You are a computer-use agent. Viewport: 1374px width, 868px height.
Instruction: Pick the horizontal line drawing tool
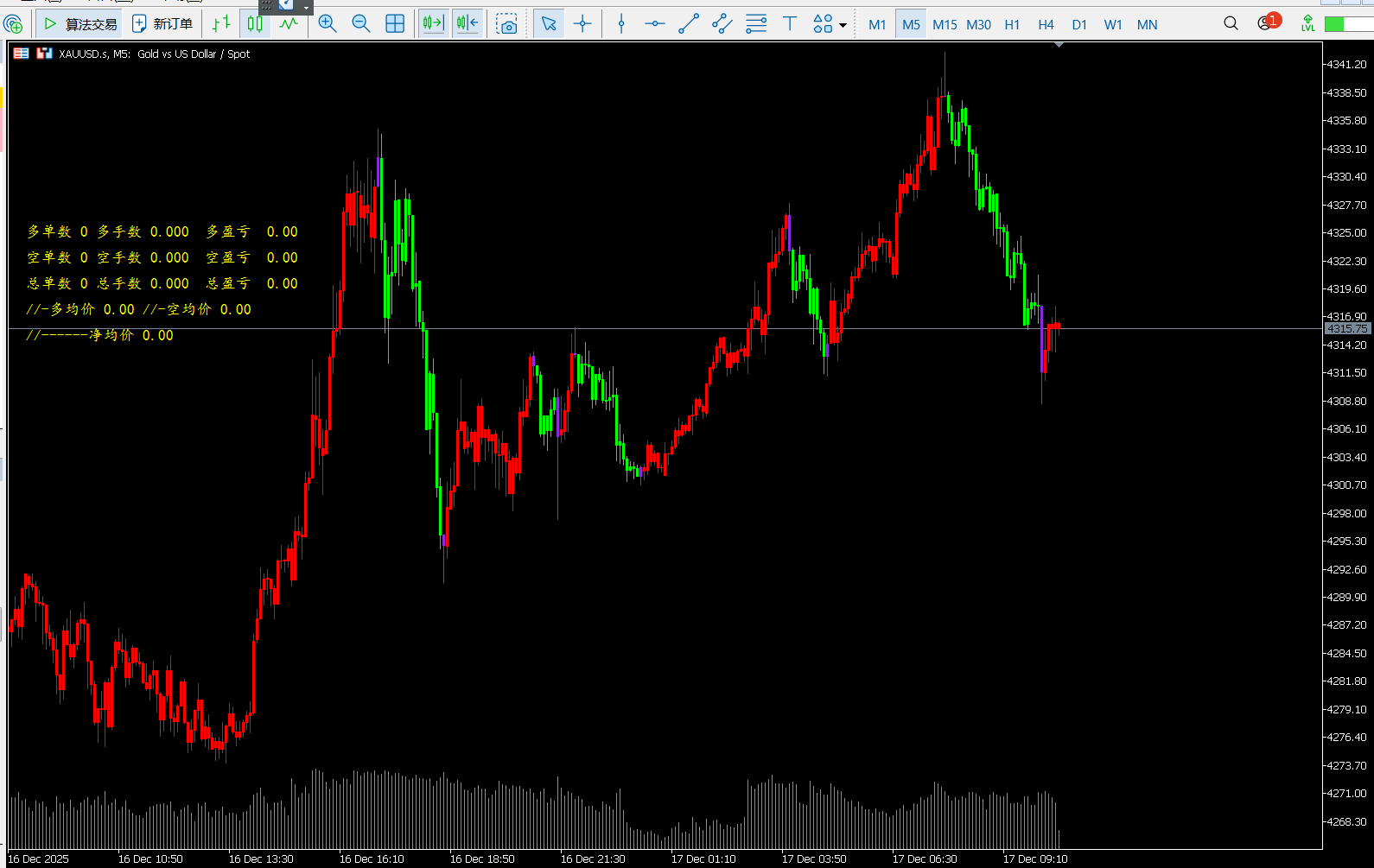(655, 24)
